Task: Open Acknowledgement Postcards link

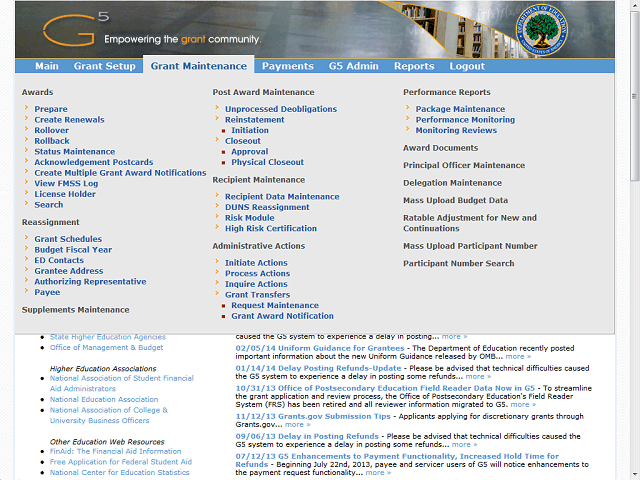Action: pos(94,162)
